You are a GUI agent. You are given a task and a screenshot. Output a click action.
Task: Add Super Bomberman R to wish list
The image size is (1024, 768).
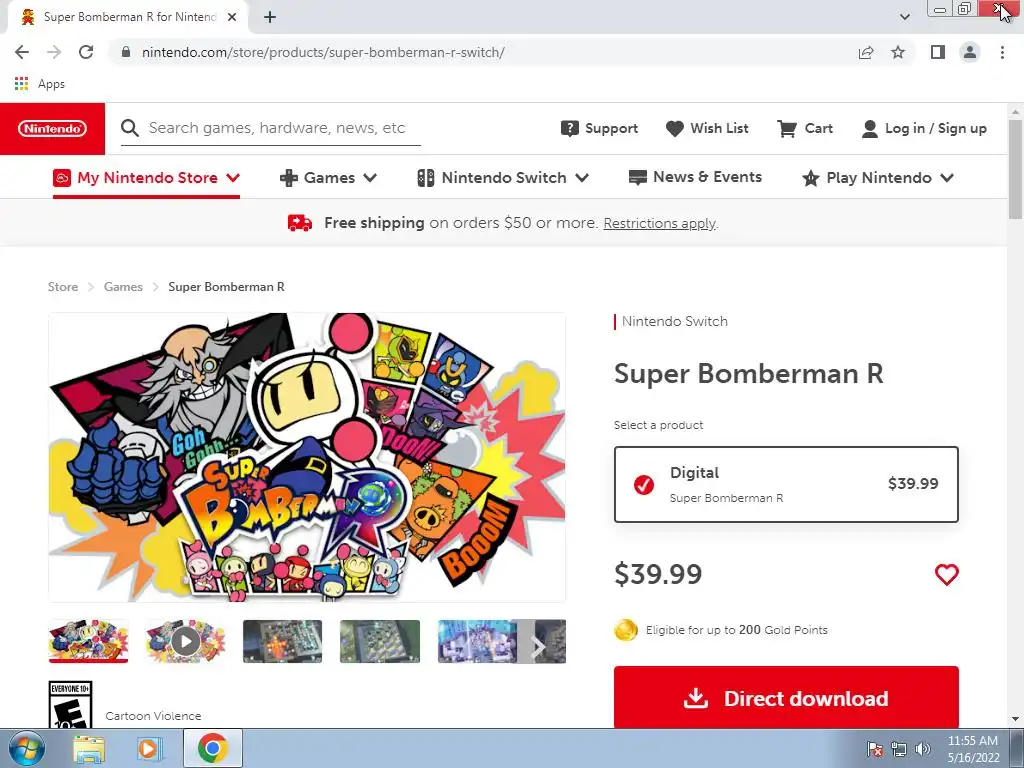946,575
